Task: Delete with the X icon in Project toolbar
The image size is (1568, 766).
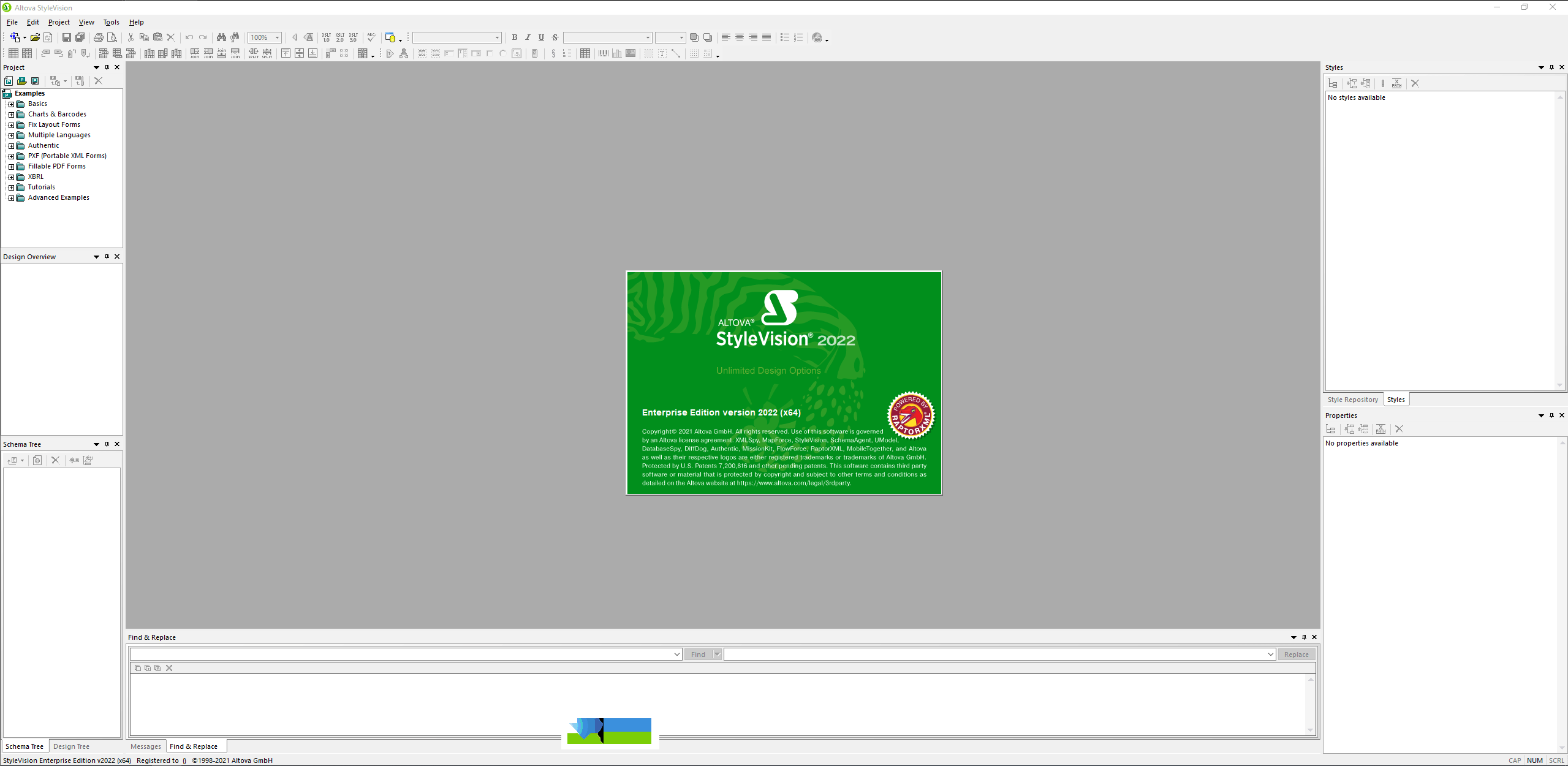Action: point(98,81)
